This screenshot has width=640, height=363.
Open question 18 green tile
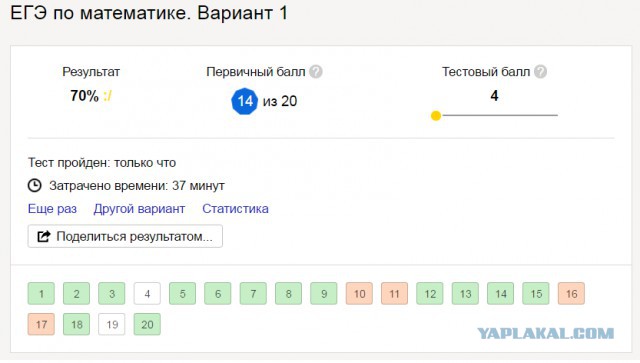(76, 324)
